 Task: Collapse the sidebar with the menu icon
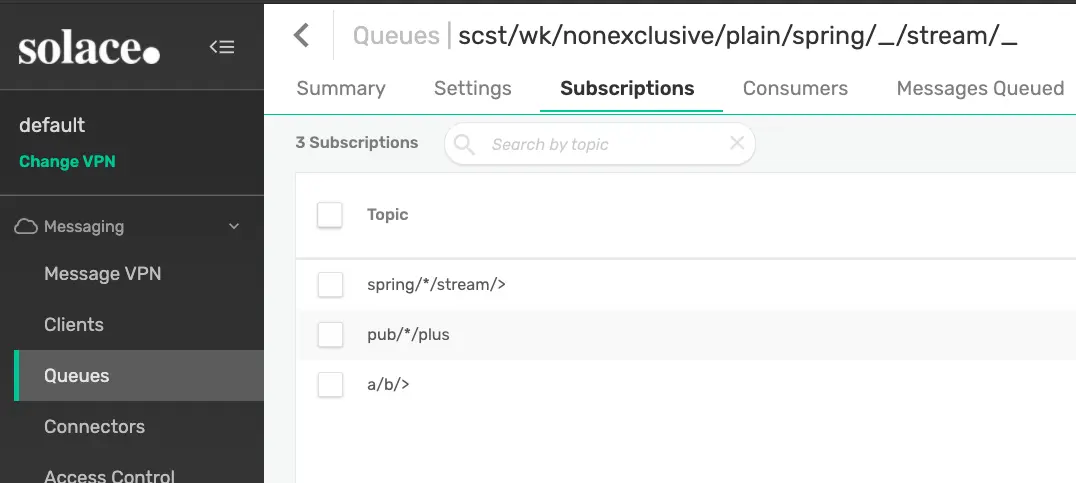click(x=222, y=47)
